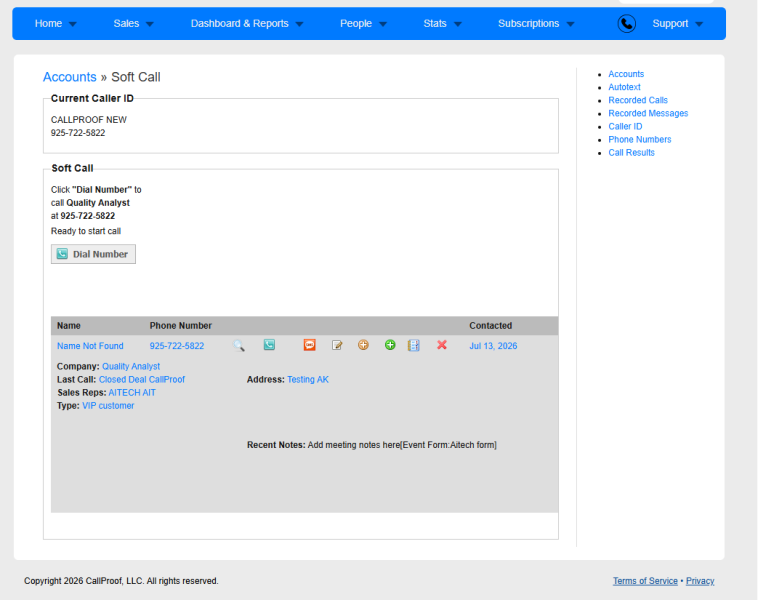Expand the Dashboard & Reports menu
Viewport: 758px width, 600px height.
tap(247, 24)
